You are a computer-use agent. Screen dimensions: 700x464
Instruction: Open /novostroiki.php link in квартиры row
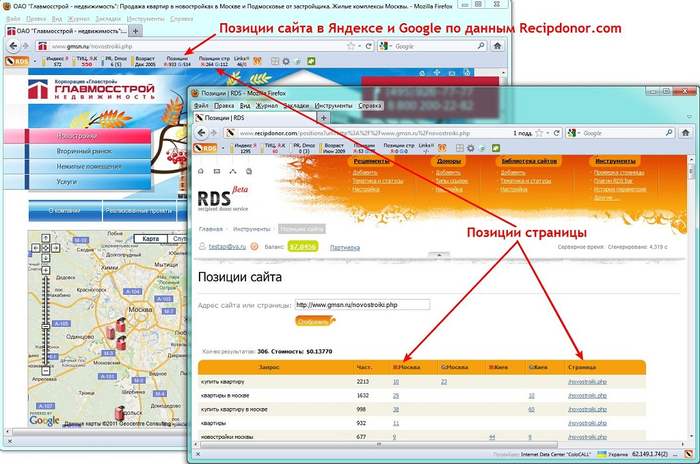587,423
